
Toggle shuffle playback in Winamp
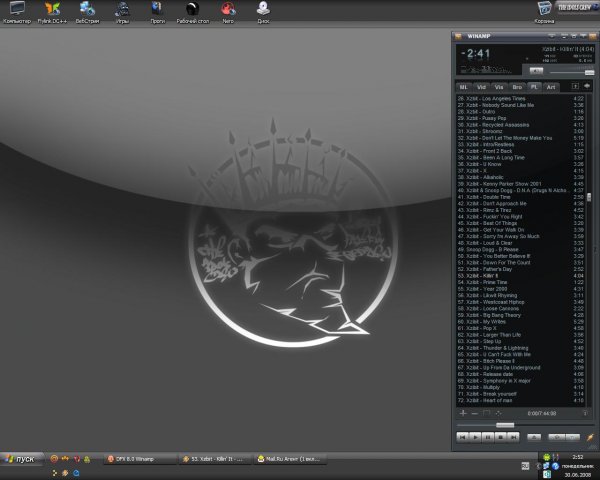[x=557, y=437]
